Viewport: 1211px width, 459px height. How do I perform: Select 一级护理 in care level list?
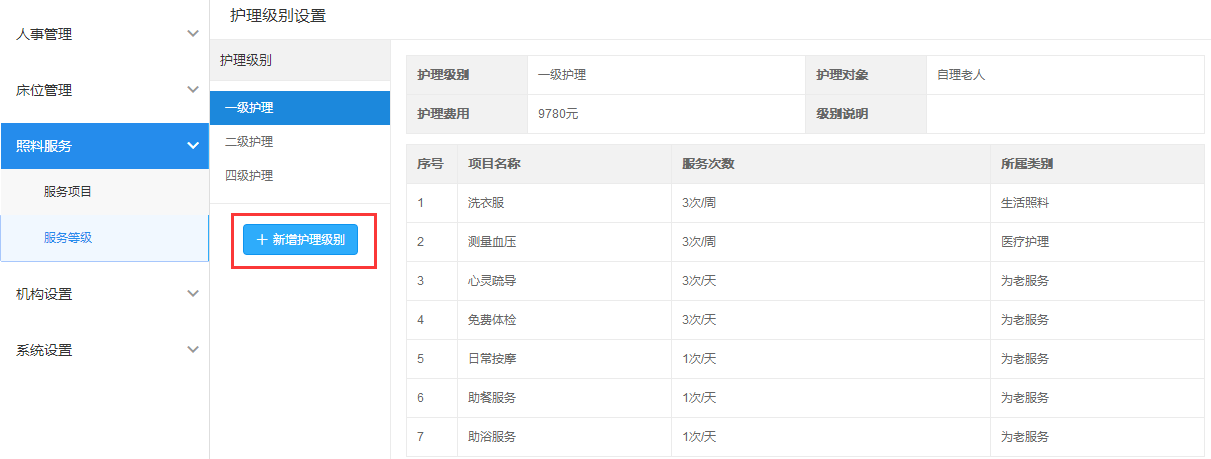pyautogui.click(x=249, y=108)
